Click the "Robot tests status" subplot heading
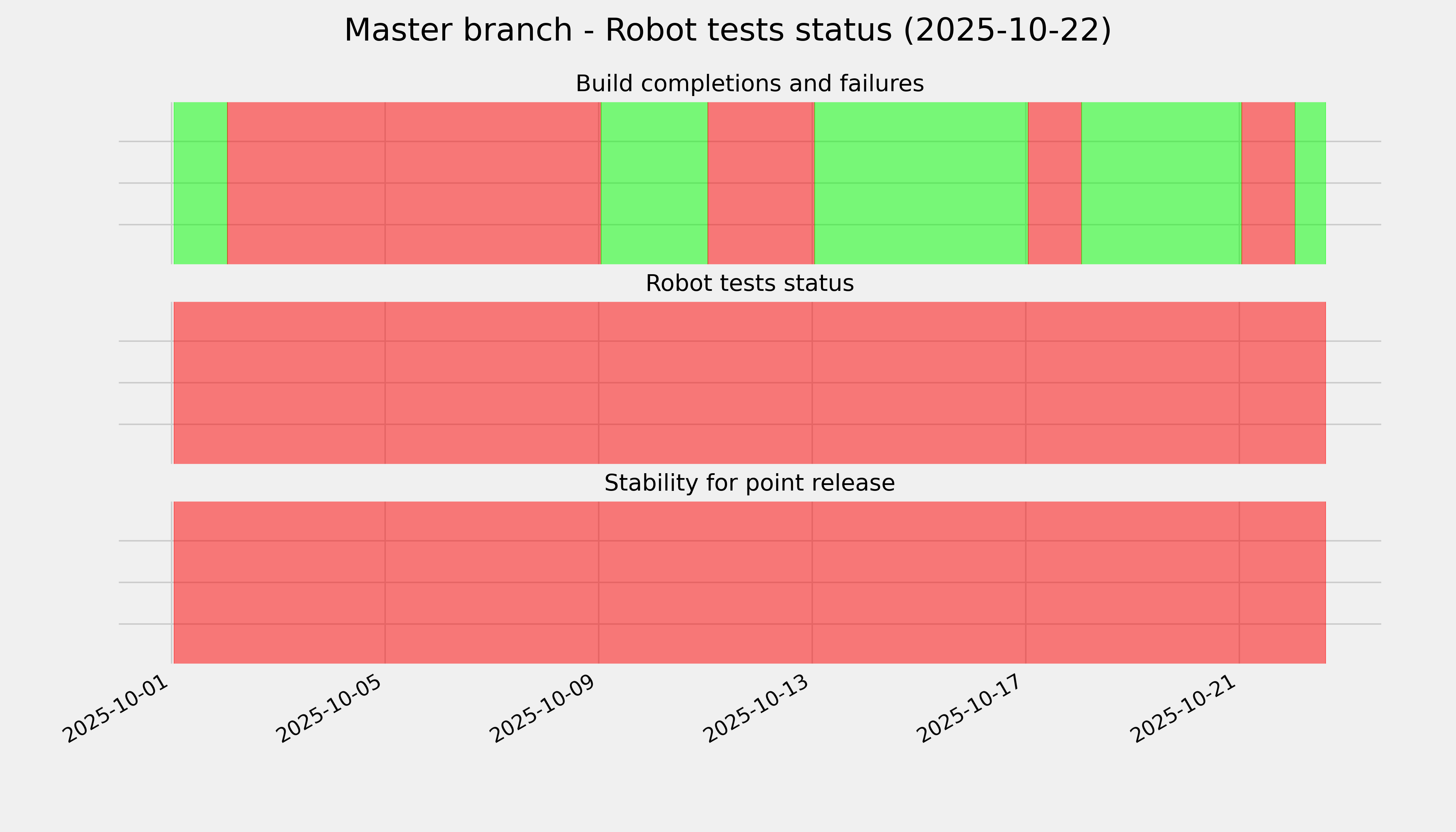The image size is (1456, 832). (749, 284)
